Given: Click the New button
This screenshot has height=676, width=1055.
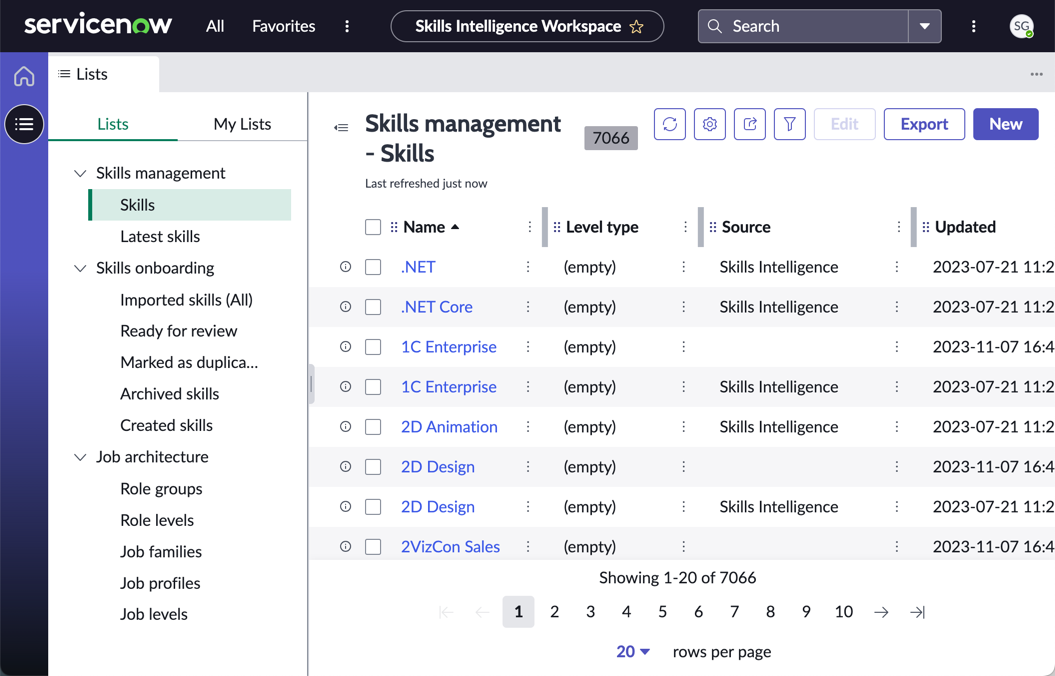Looking at the screenshot, I should pos(1005,124).
